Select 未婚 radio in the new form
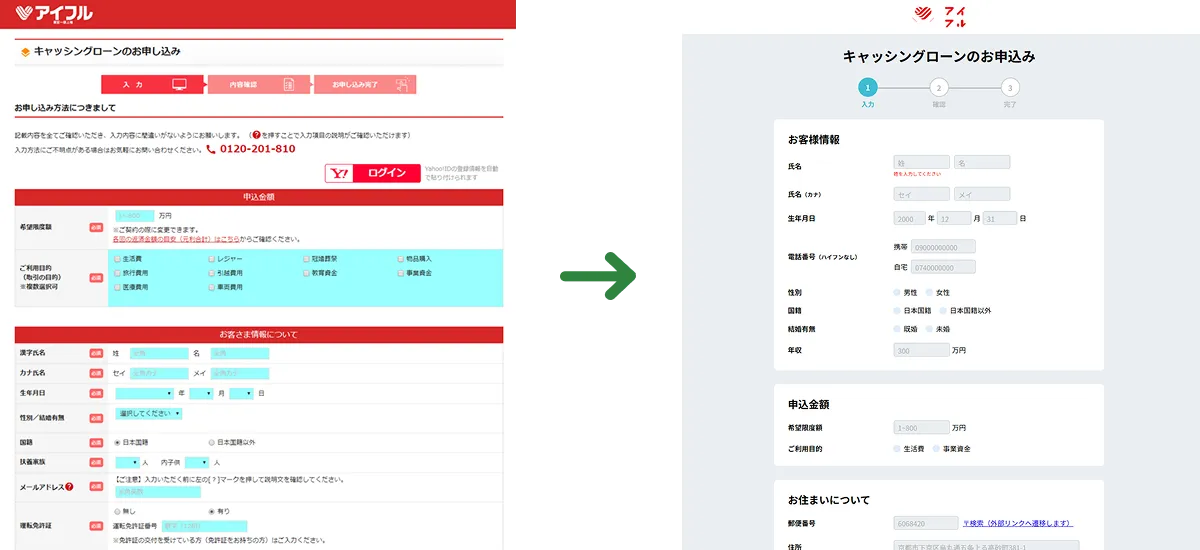1200x550 pixels. pyautogui.click(x=931, y=329)
